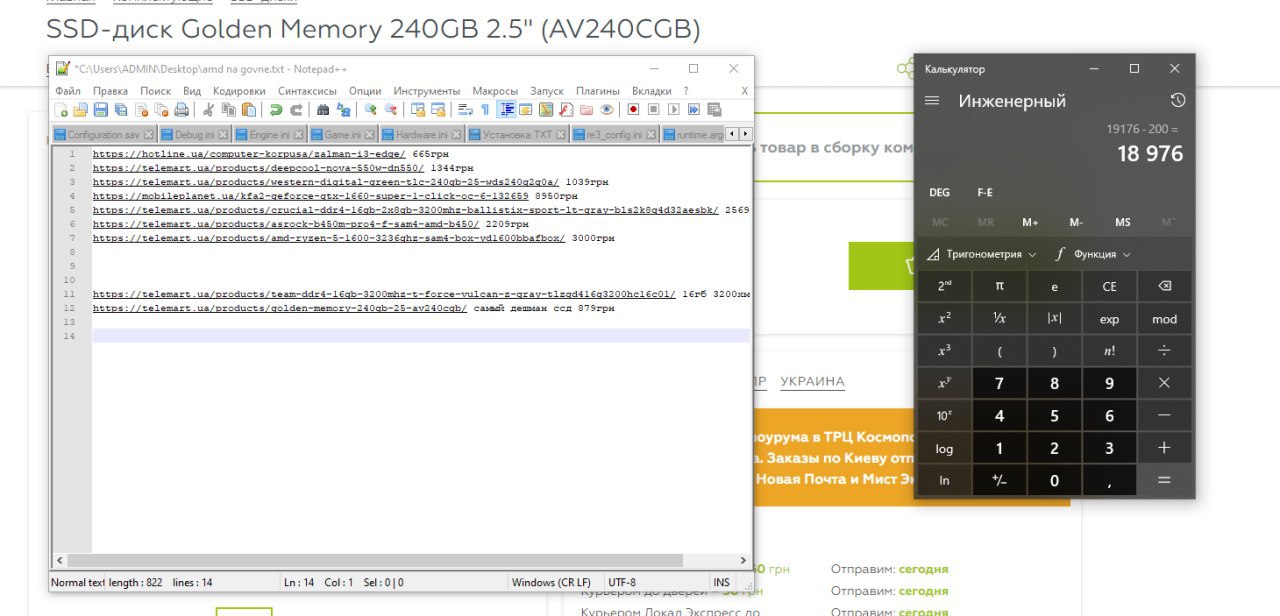Save the current file via toolbar

click(101, 110)
